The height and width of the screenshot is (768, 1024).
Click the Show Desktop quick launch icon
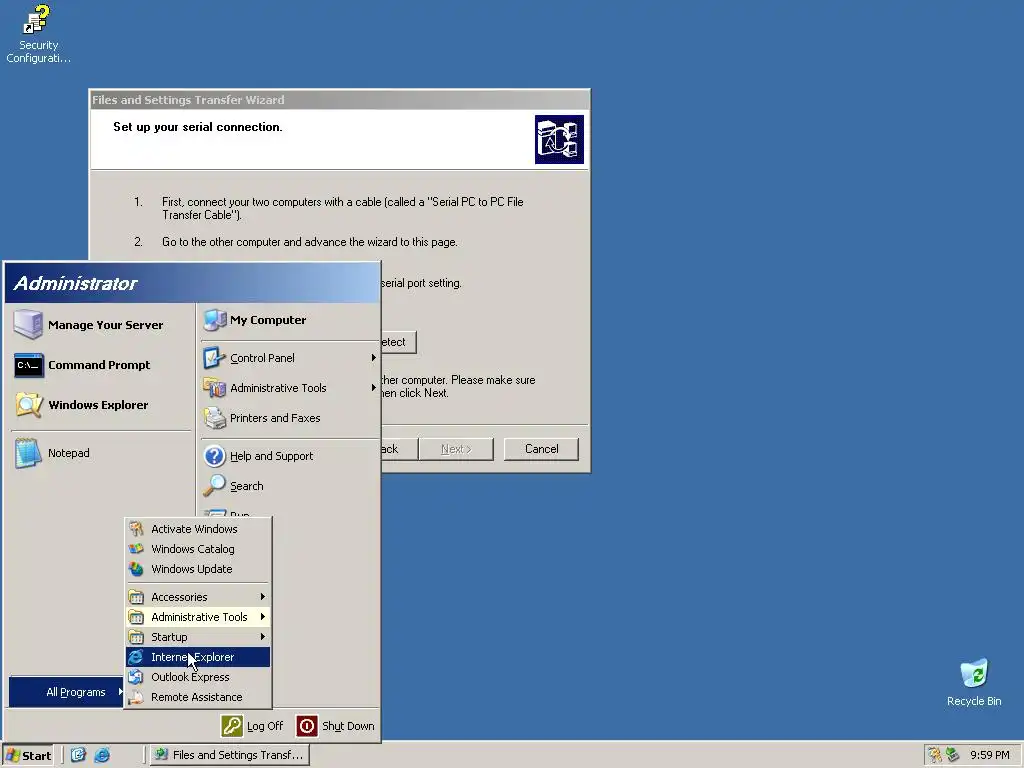[78, 755]
